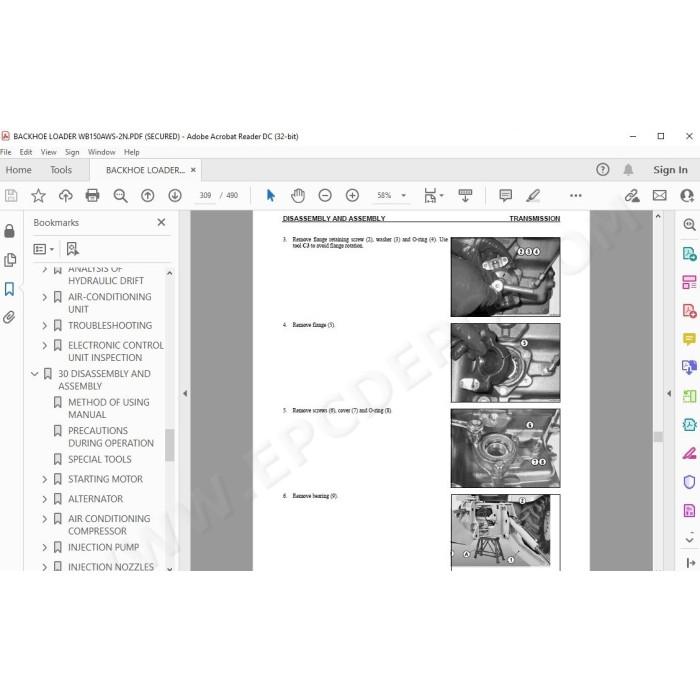Collapse navigation pane with left arrow handle
The width and height of the screenshot is (700, 700).
point(185,393)
